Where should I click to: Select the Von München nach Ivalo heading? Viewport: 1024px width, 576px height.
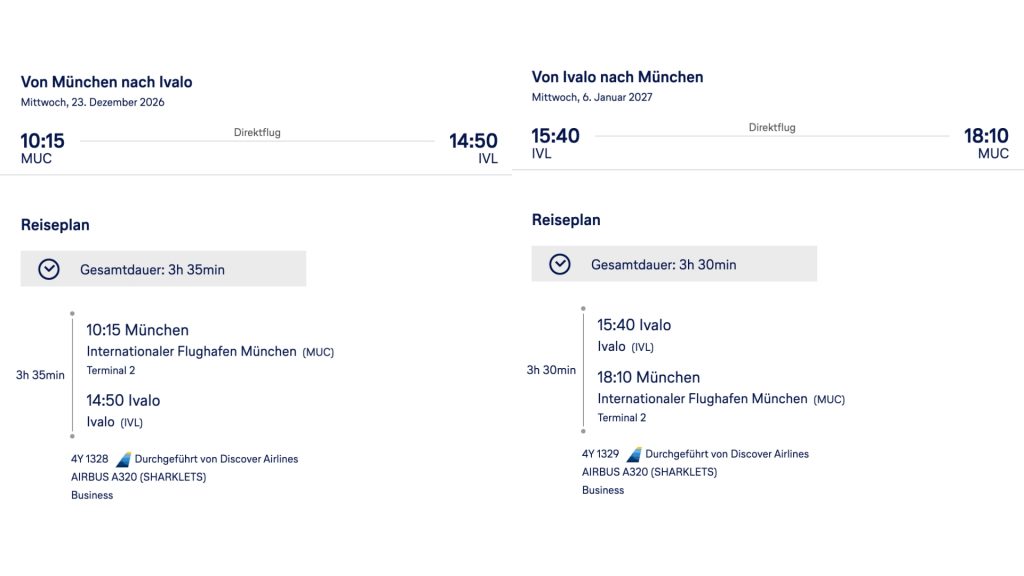point(106,81)
